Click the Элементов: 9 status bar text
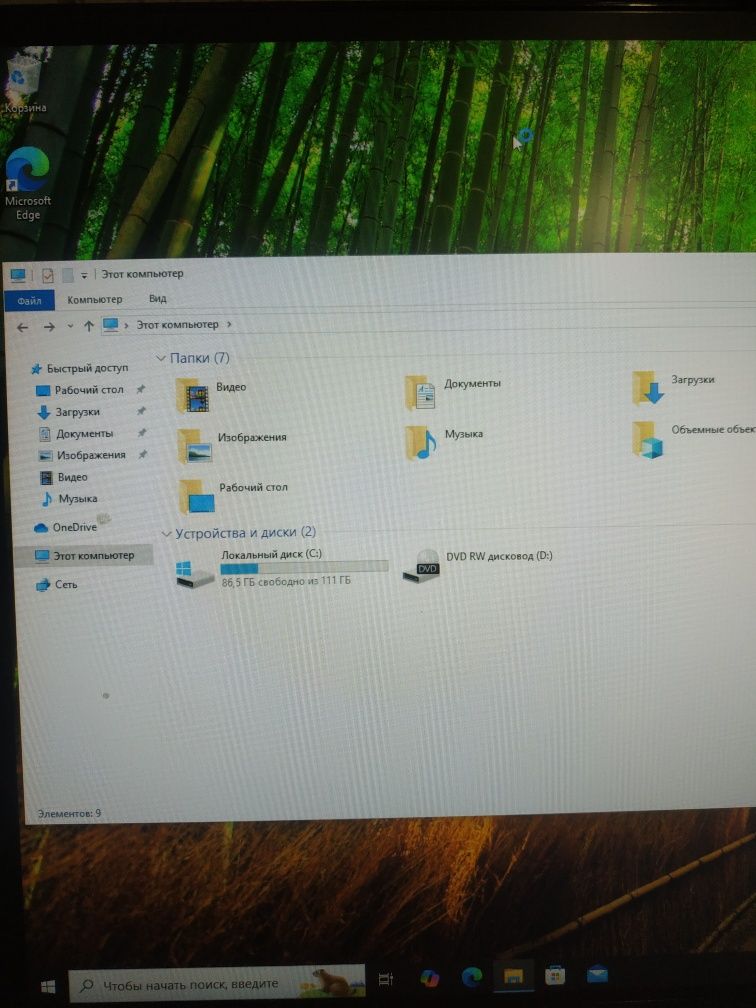This screenshot has width=756, height=1008. pos(69,813)
